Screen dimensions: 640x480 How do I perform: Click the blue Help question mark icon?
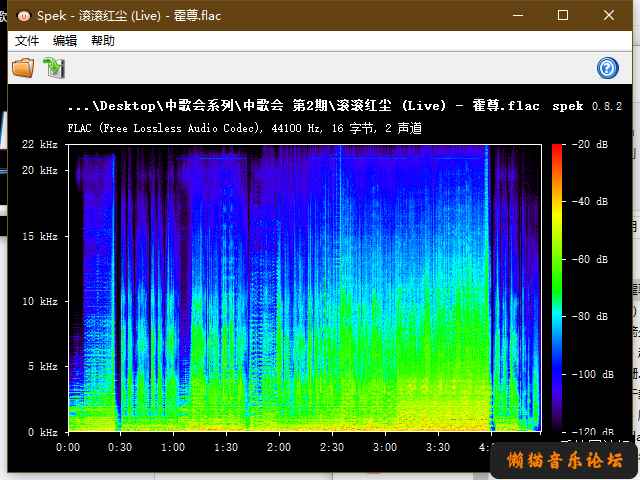(607, 68)
